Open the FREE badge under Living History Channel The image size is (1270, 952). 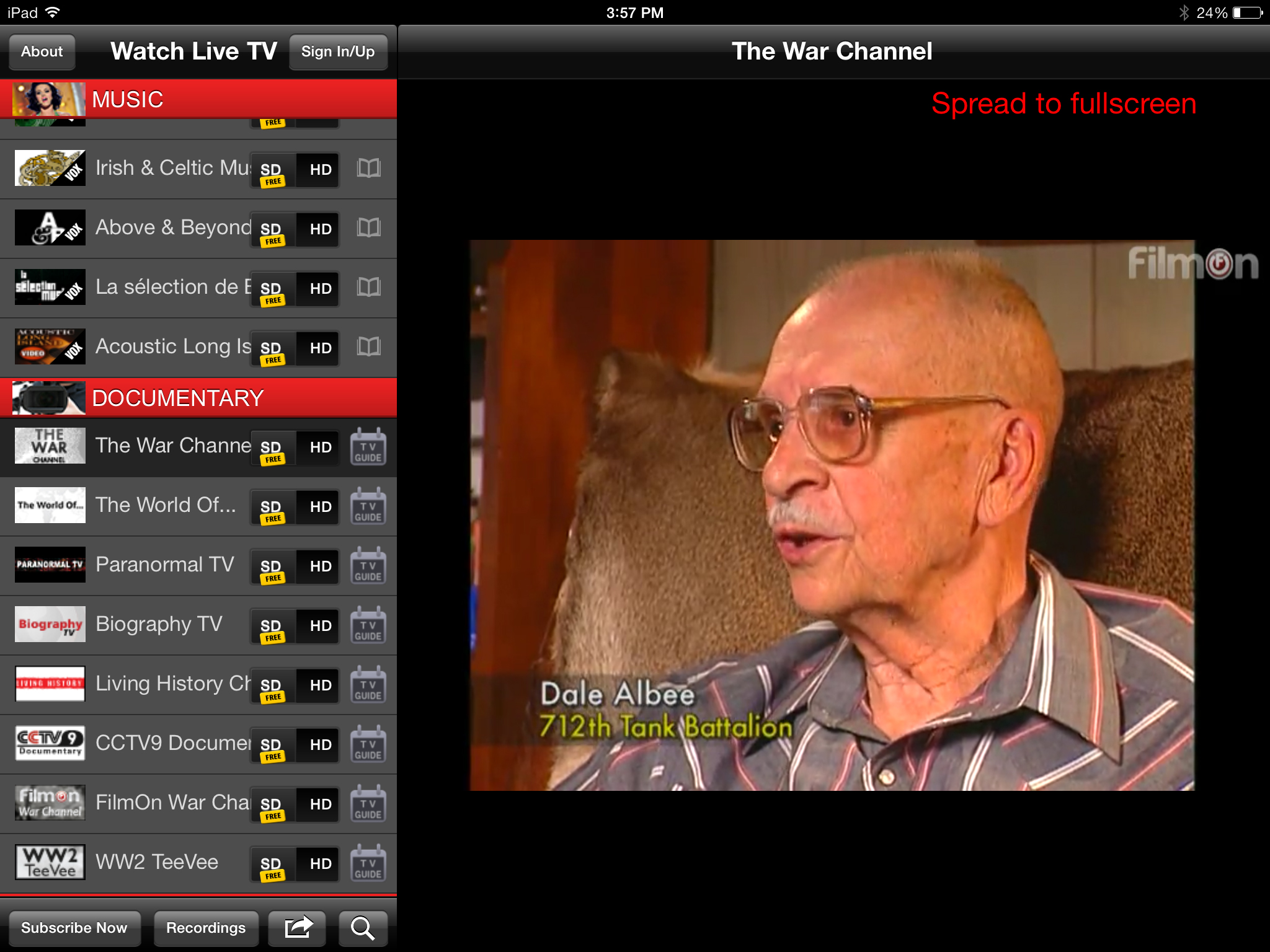(273, 696)
